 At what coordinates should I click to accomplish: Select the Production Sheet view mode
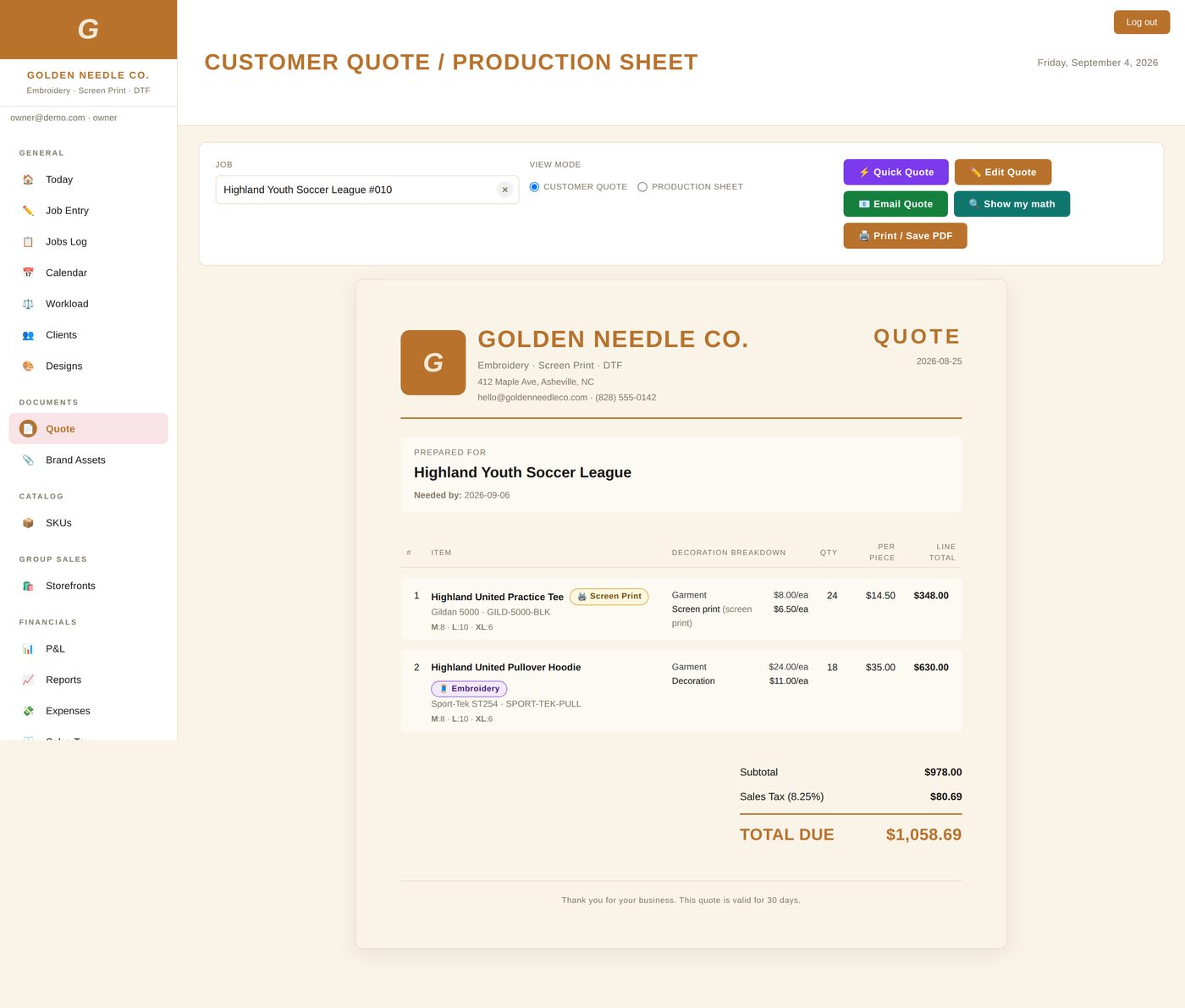tap(642, 187)
